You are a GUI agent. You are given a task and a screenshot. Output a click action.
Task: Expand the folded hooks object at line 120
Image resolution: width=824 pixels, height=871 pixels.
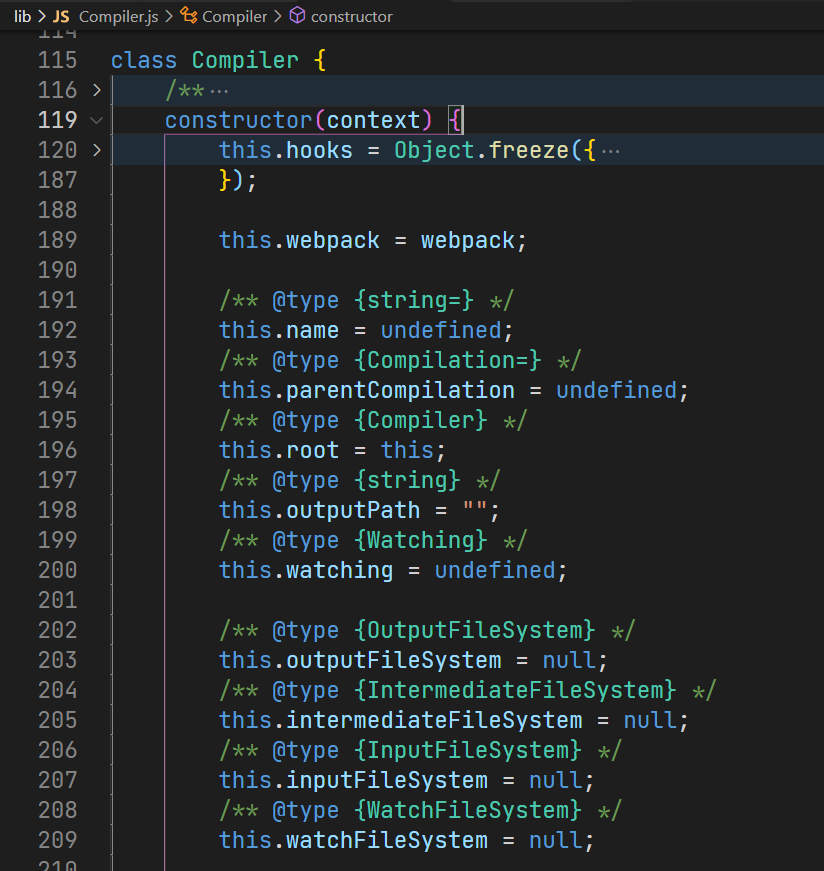(97, 150)
